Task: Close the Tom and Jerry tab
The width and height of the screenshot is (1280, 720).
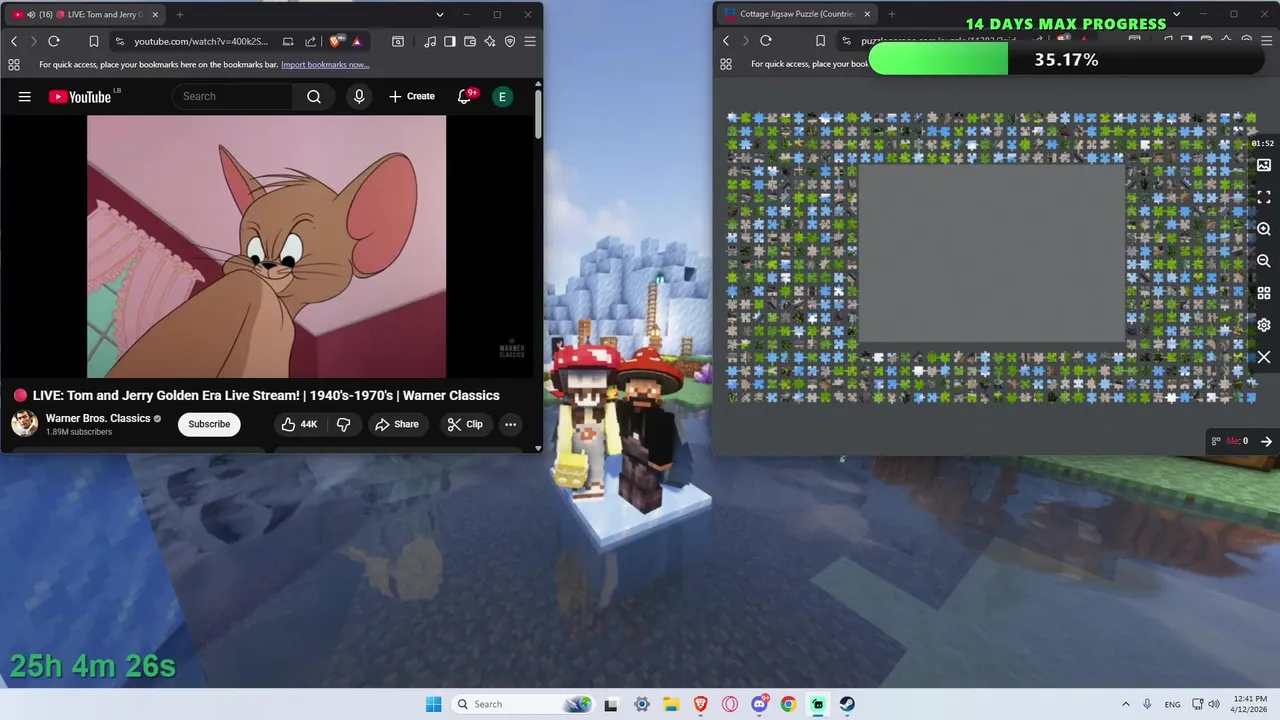Action: click(153, 15)
